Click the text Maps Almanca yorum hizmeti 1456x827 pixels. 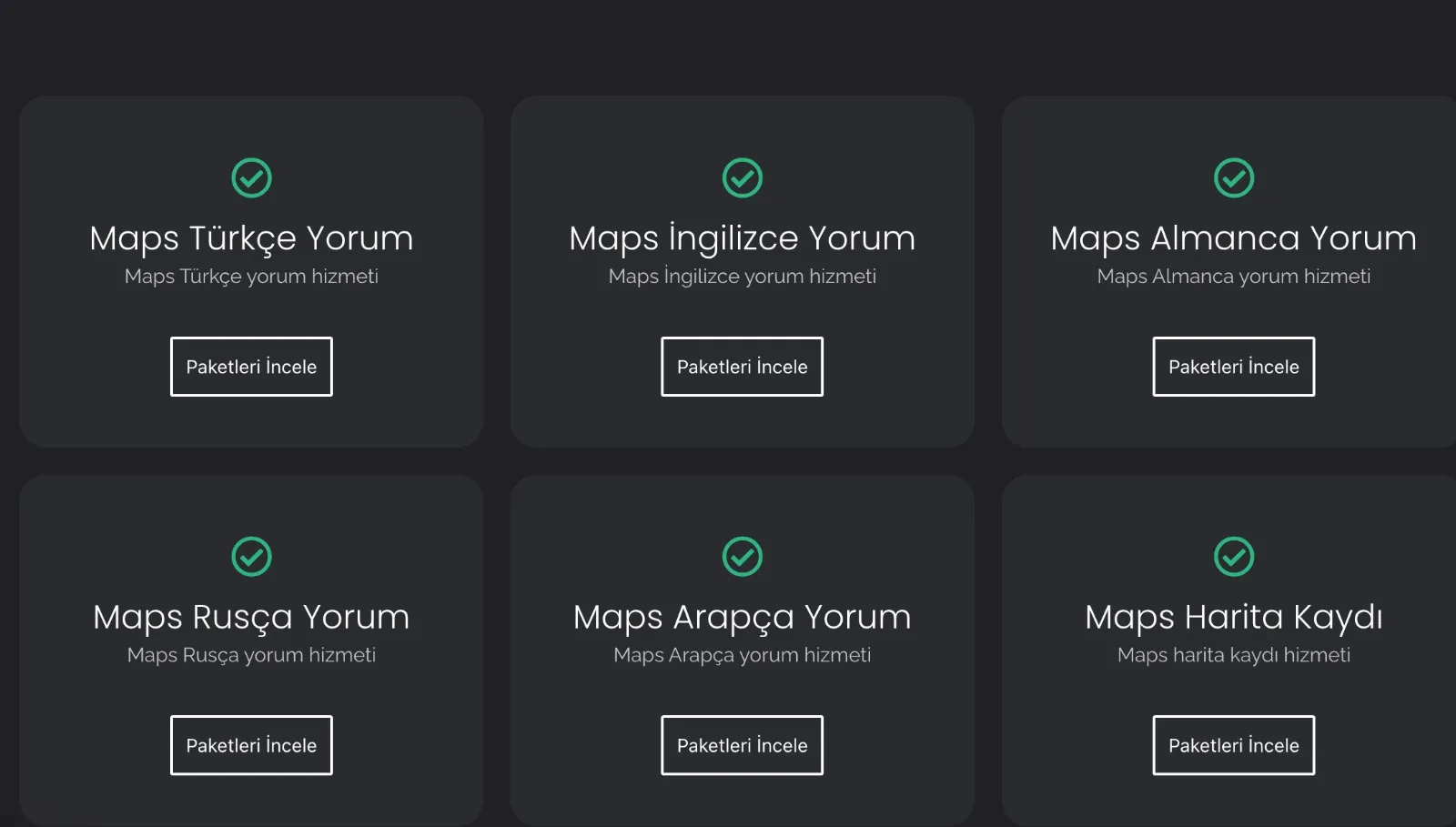tap(1234, 277)
